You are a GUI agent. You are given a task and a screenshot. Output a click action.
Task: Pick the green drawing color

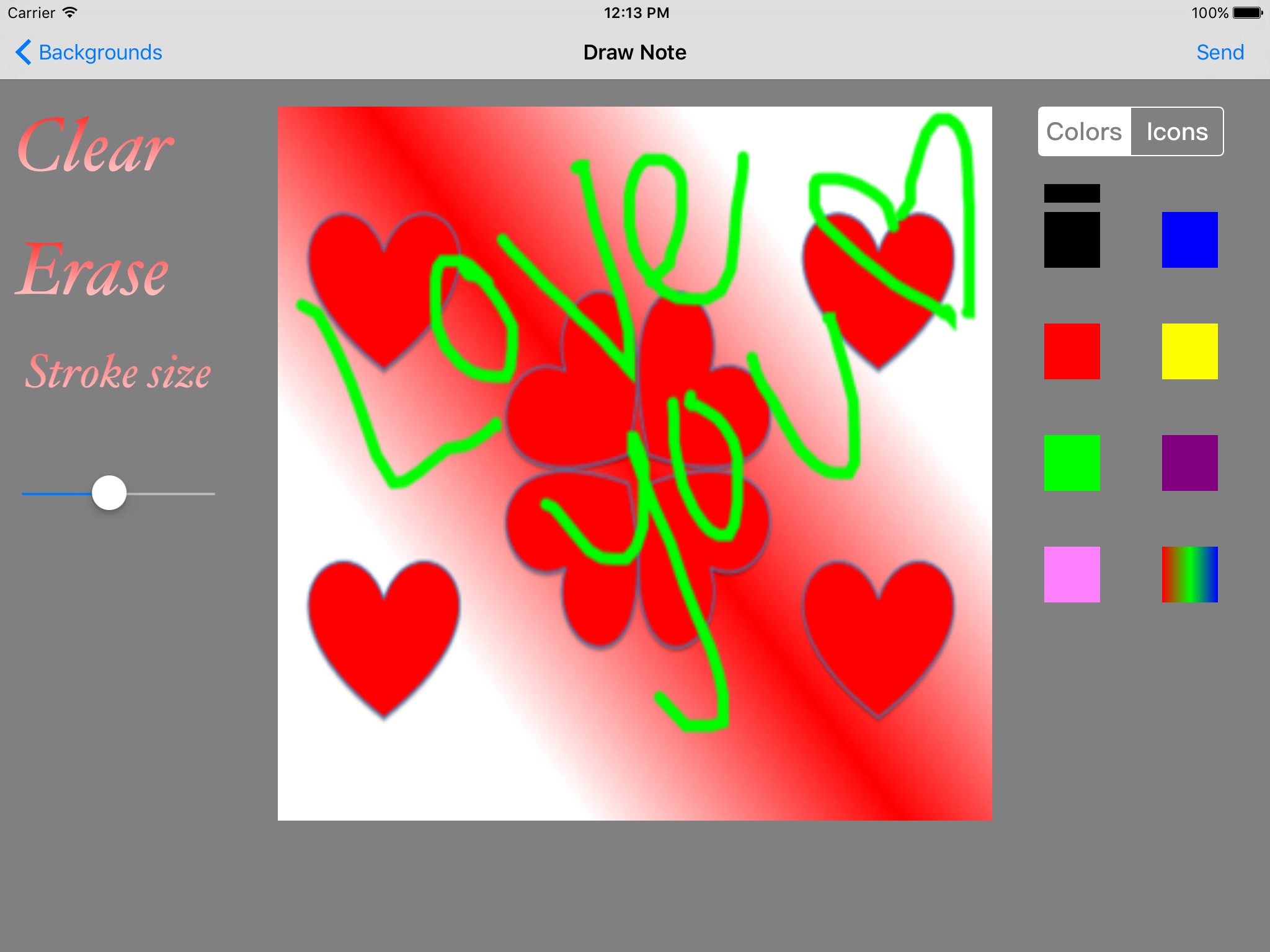(1072, 463)
